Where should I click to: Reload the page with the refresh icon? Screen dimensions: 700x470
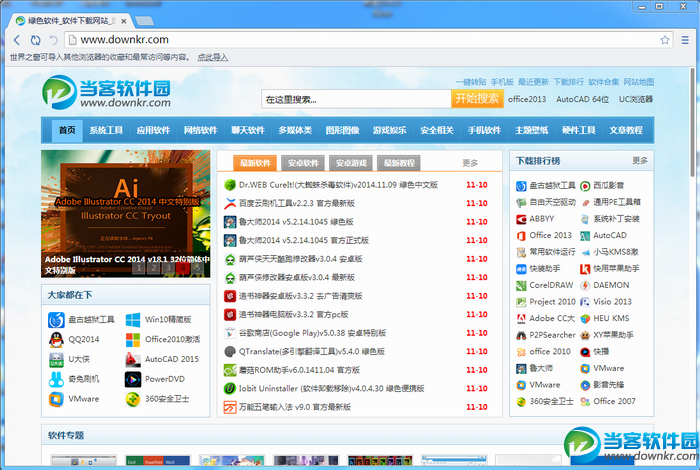coord(35,40)
